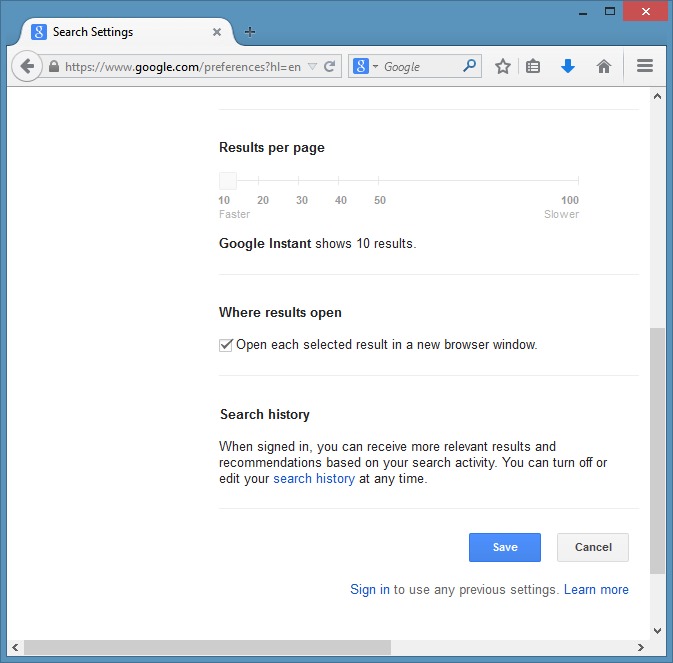Click the horizontal scrollbar right arrow
The height and width of the screenshot is (663, 673).
641,647
